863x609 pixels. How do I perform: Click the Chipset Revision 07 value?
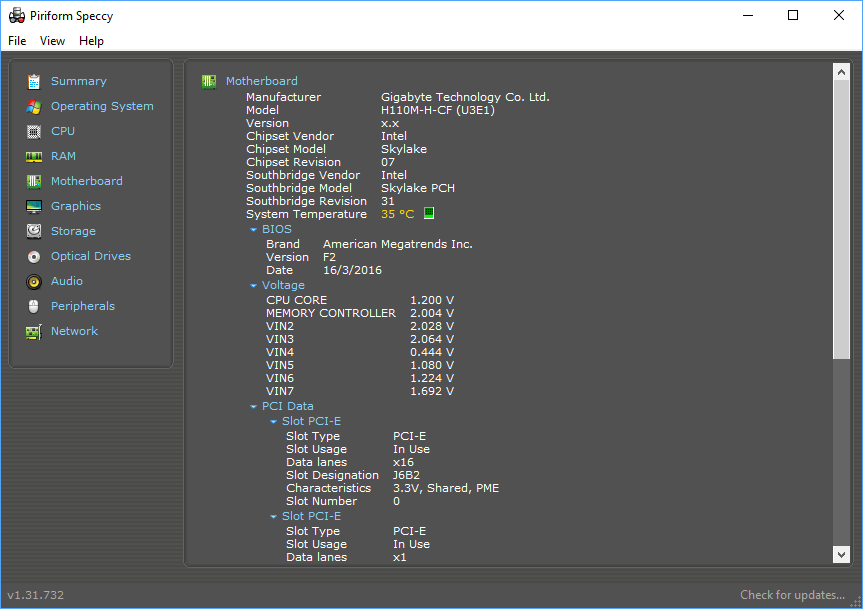[387, 162]
